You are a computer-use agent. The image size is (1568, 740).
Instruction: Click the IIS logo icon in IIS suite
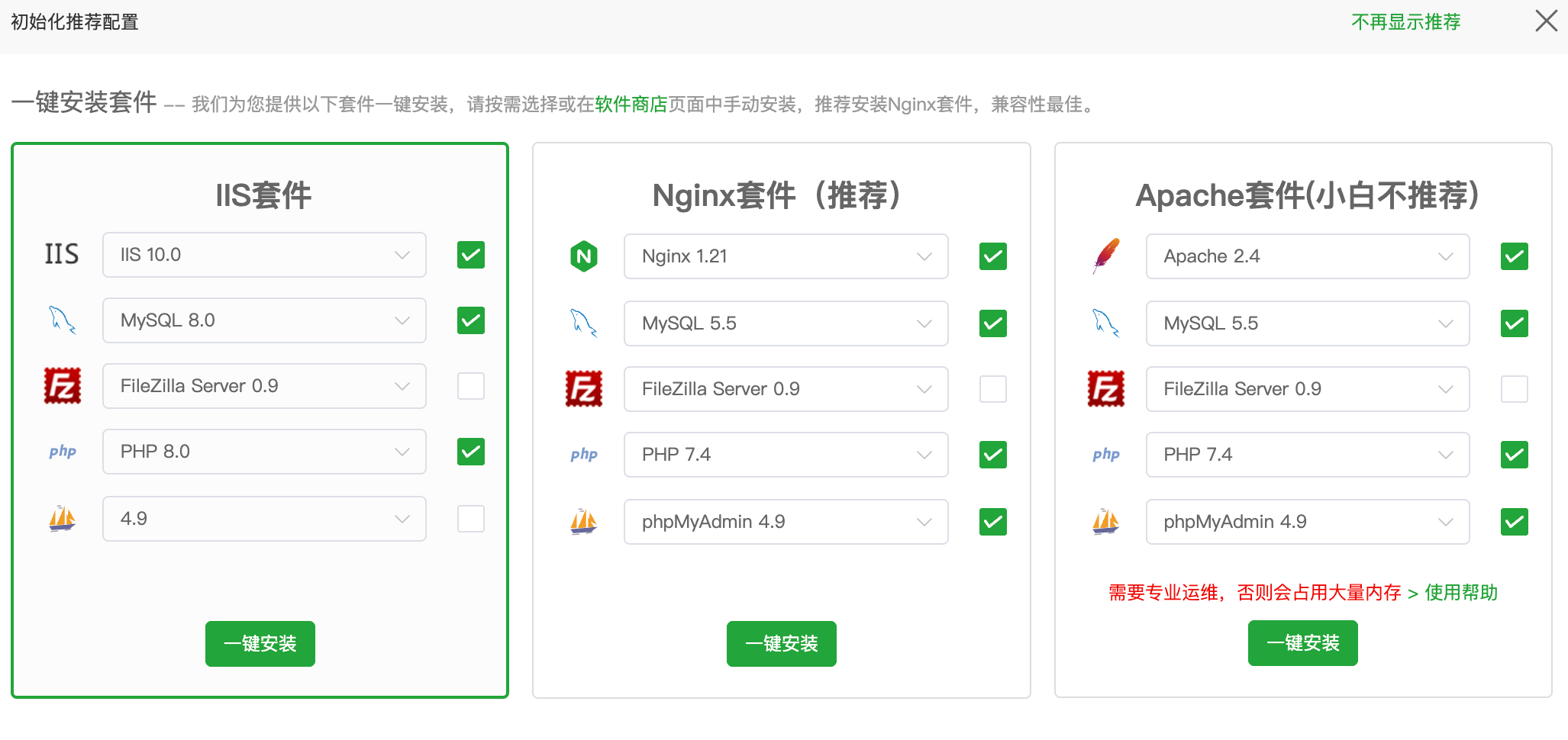(x=62, y=254)
